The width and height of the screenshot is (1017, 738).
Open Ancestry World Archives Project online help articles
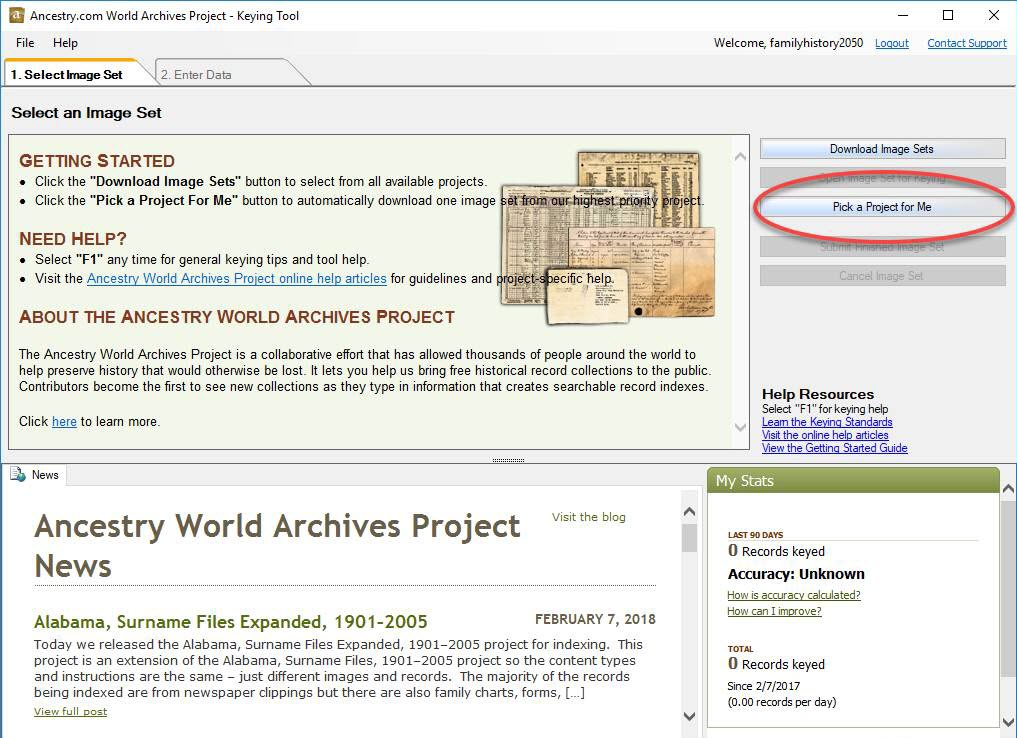pyautogui.click(x=237, y=278)
